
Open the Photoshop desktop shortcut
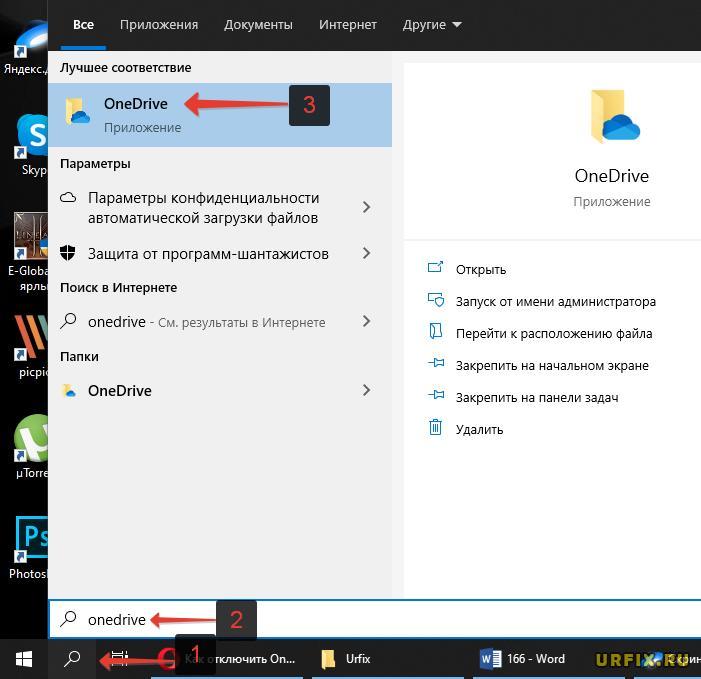30,548
